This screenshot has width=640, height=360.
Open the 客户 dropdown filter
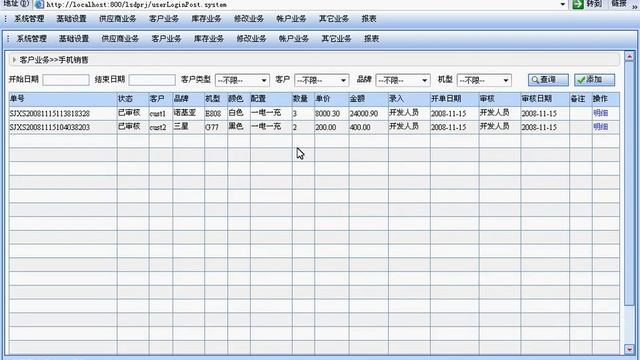point(322,80)
